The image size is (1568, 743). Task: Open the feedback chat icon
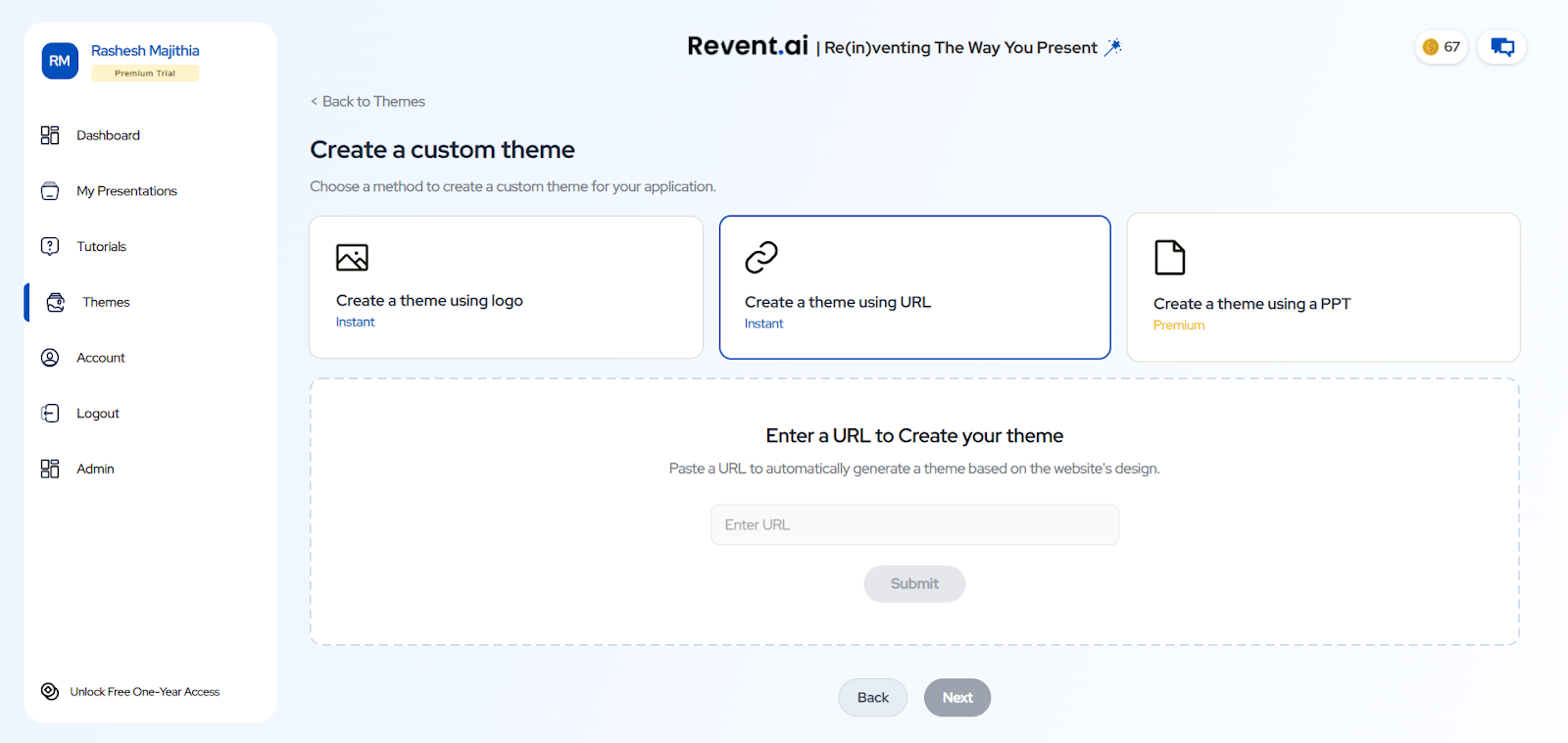(x=1501, y=46)
